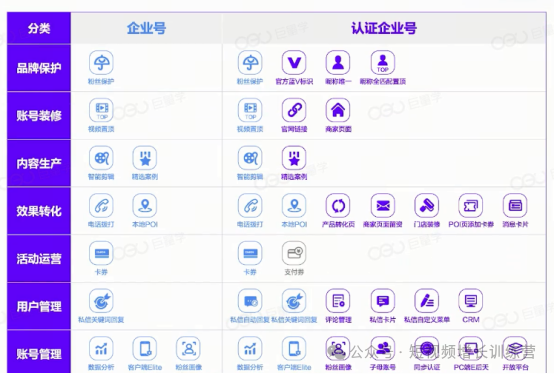
Task: Select the 产品转化页 refresh-arrows icon
Action: click(x=338, y=206)
